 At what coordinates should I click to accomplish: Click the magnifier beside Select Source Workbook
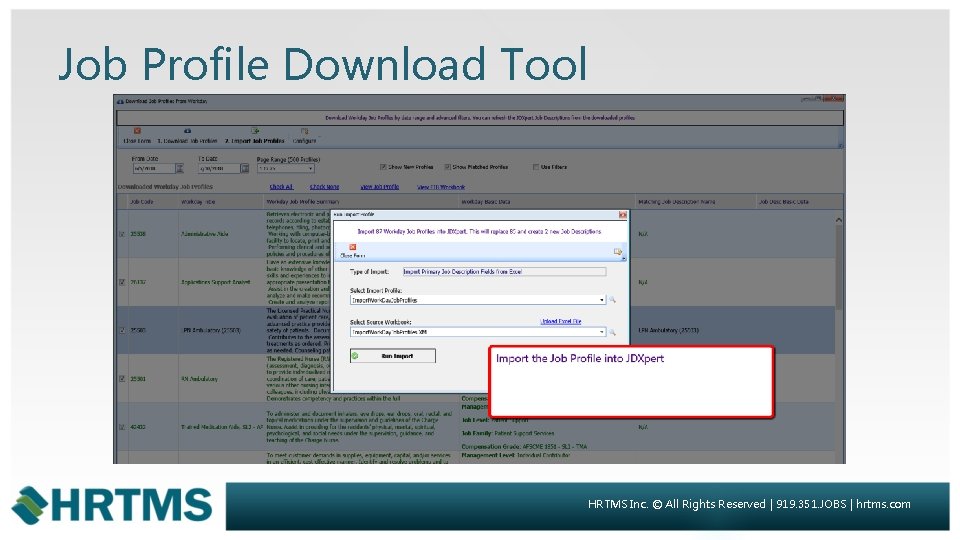(612, 332)
